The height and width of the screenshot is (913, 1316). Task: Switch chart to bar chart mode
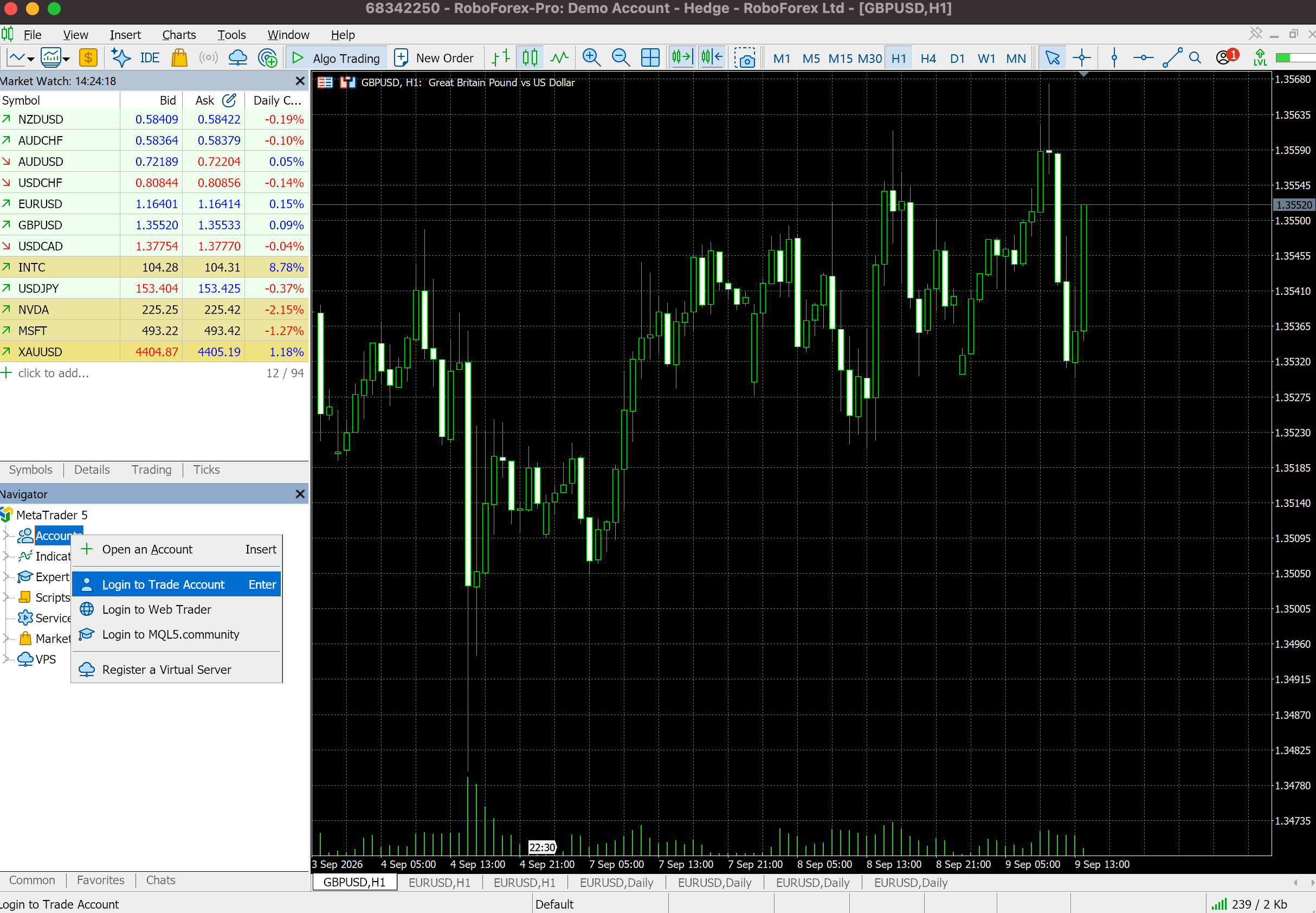point(500,58)
